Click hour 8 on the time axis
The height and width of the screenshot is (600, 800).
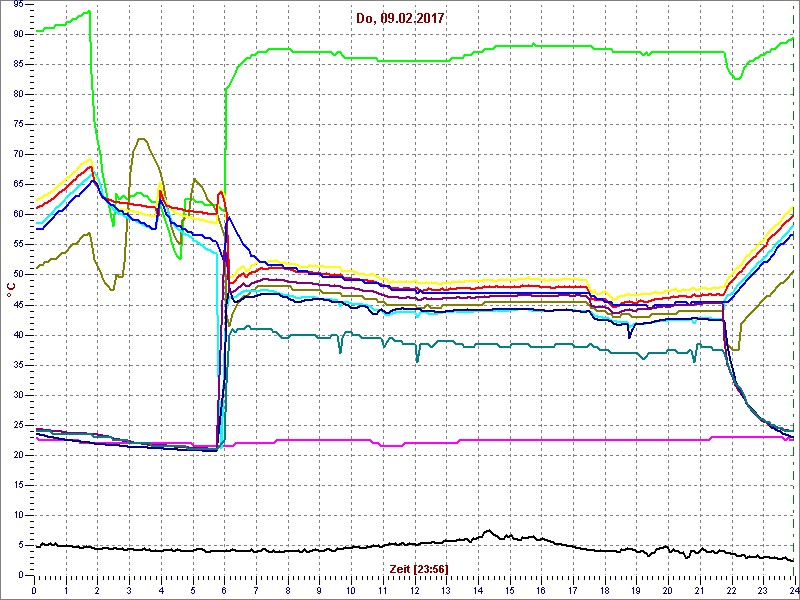coord(288,589)
